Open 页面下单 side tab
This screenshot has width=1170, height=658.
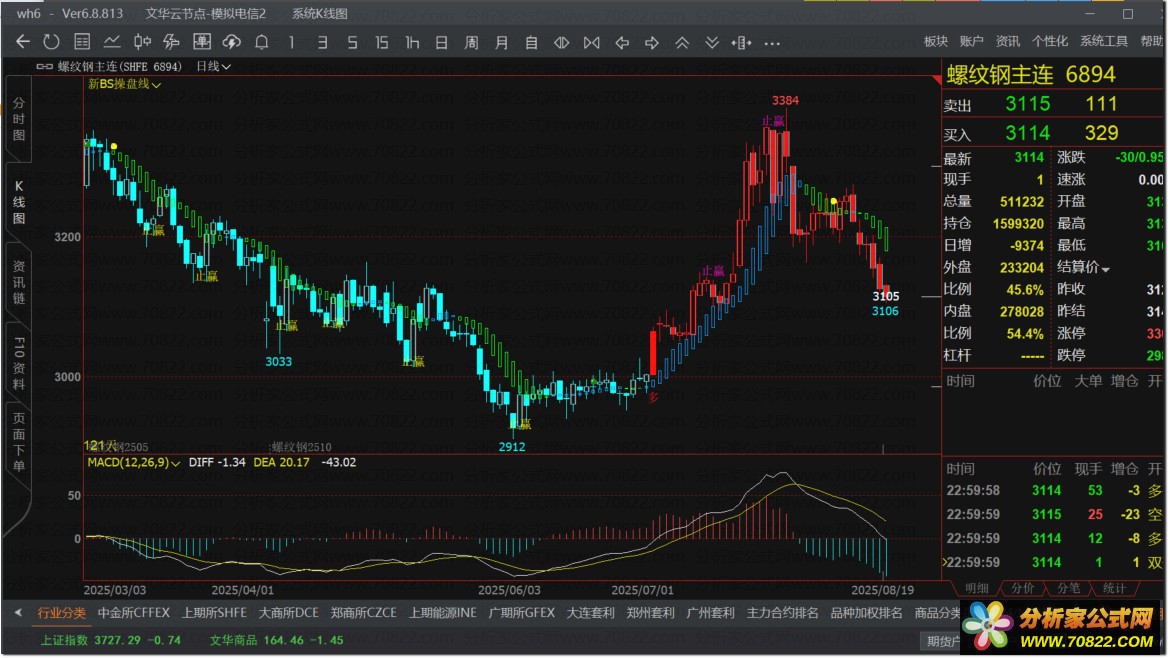19,442
